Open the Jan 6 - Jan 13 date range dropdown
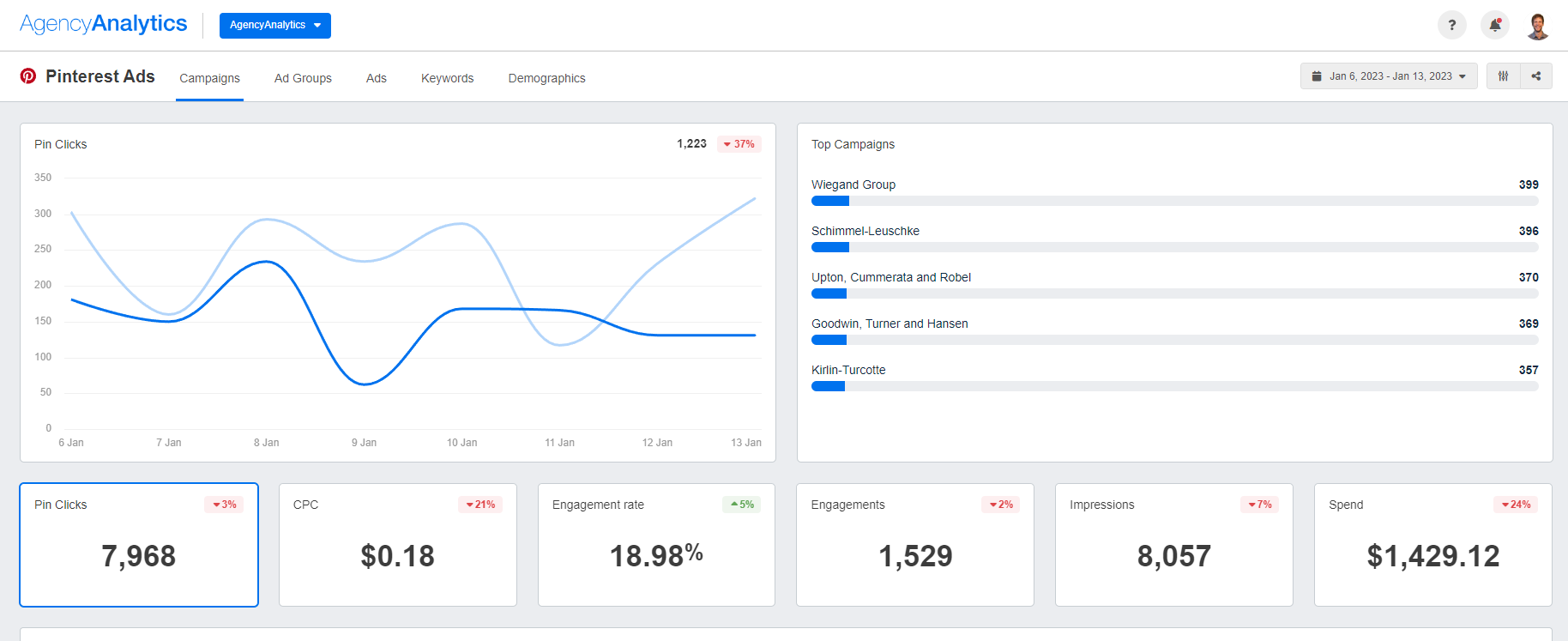This screenshot has height=641, width=1568. click(x=1390, y=76)
